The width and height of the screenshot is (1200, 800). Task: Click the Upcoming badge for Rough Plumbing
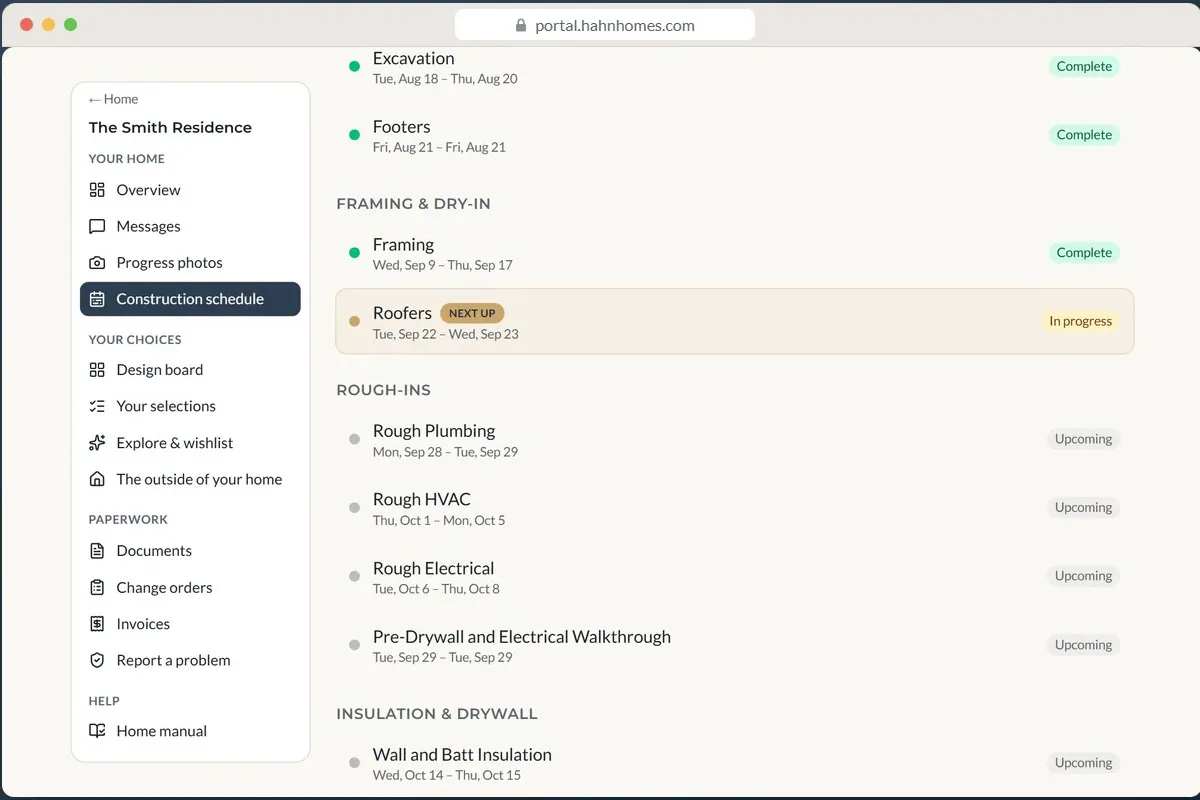[1083, 439]
